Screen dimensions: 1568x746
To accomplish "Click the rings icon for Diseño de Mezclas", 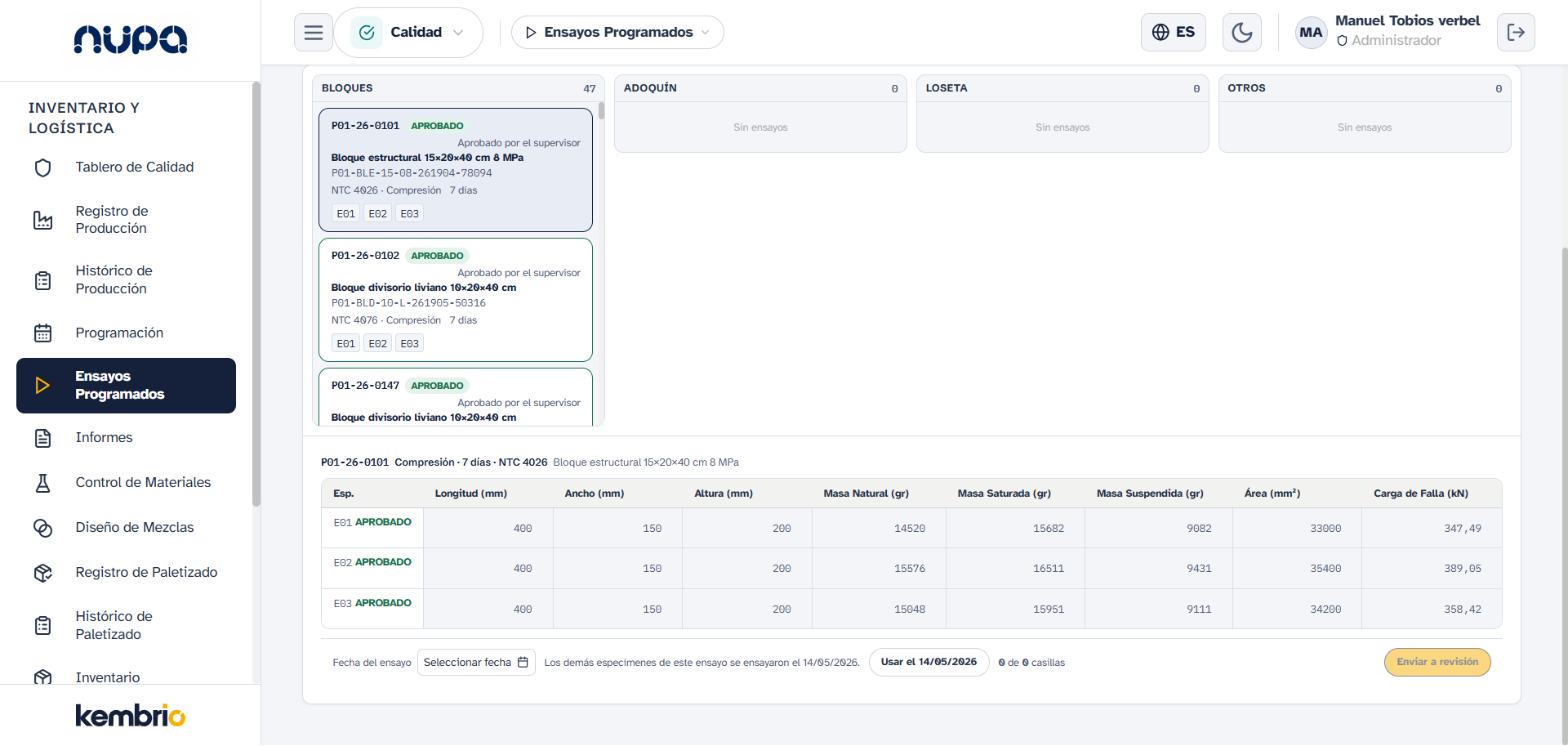I will click(x=43, y=527).
